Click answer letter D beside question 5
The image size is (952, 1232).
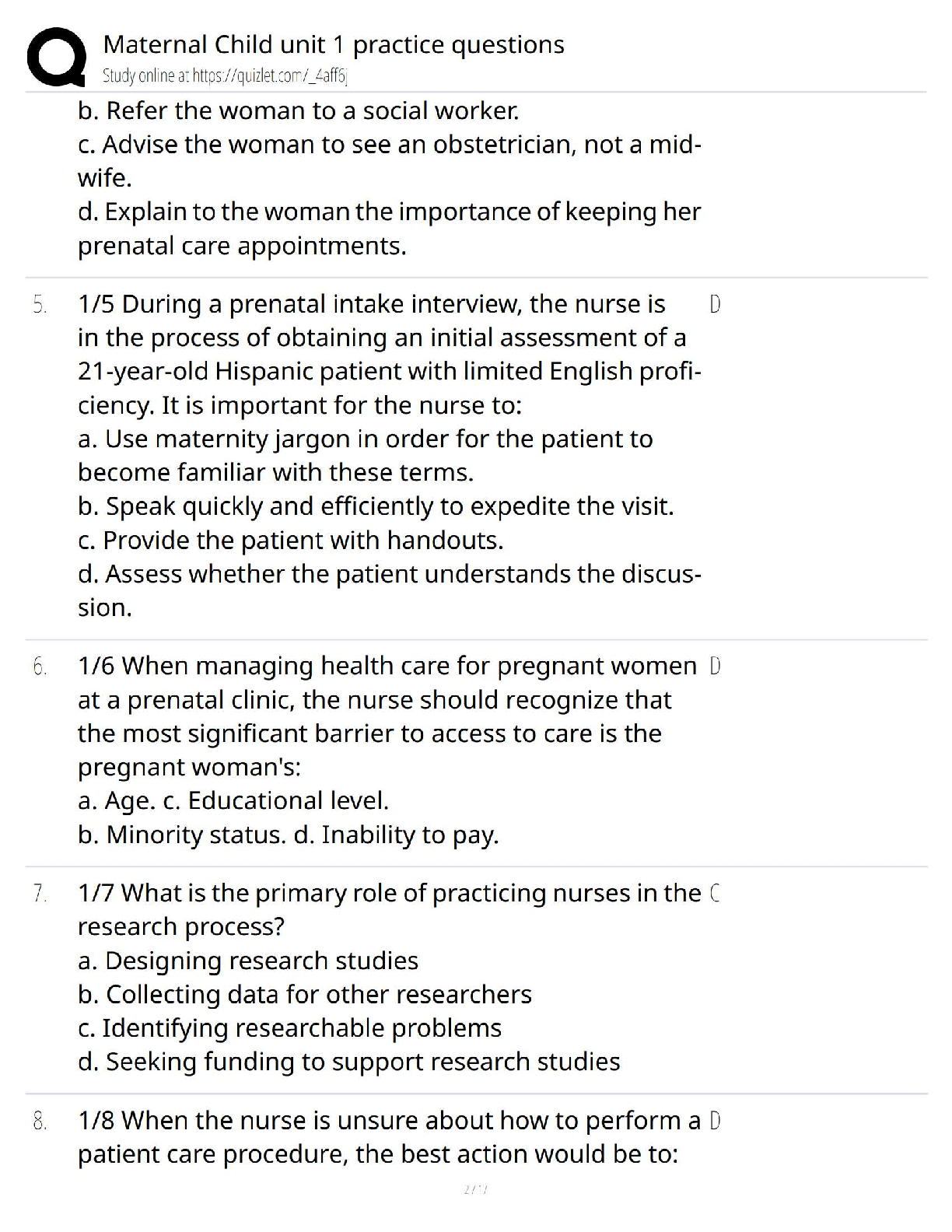716,304
